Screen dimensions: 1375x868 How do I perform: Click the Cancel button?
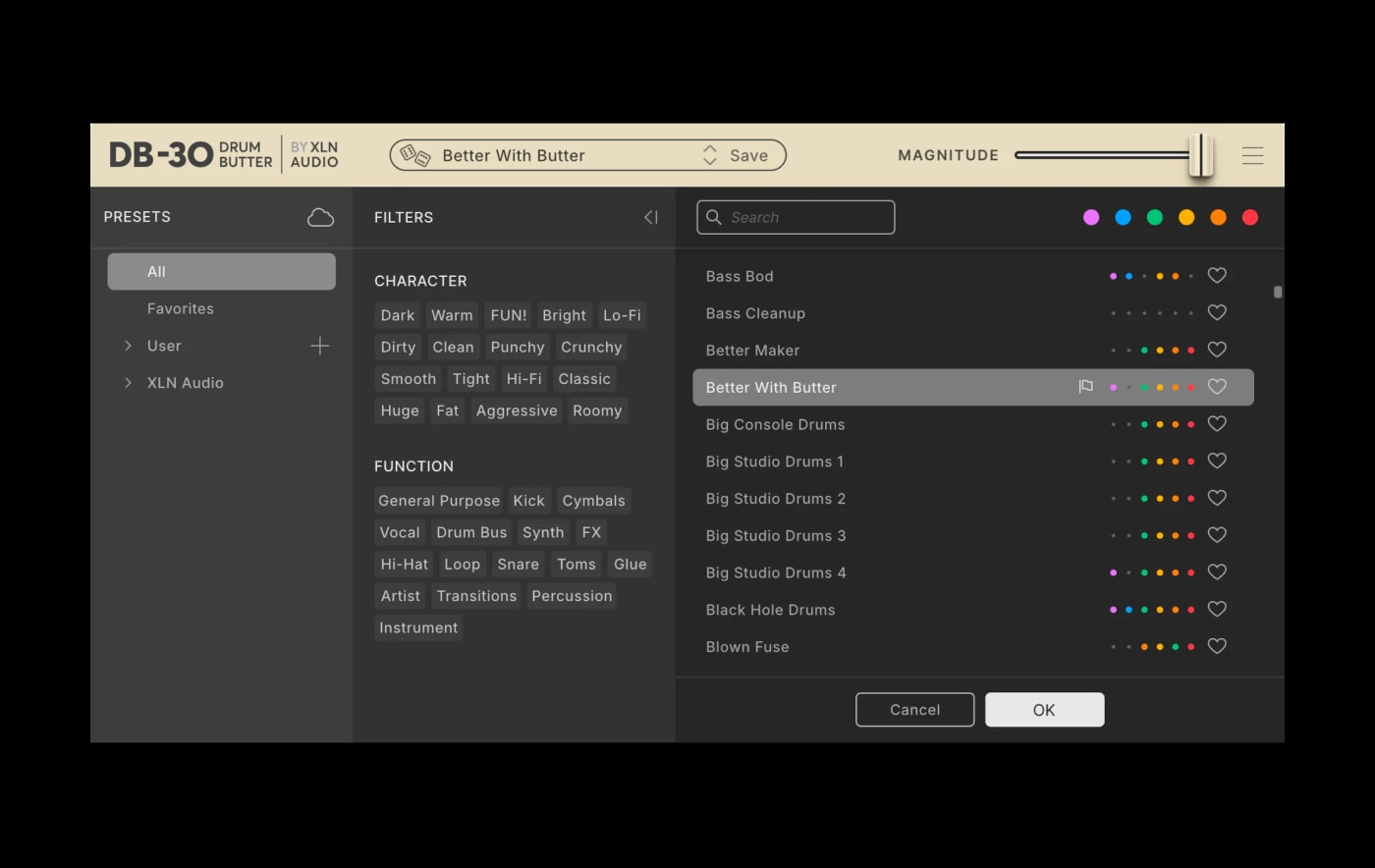[x=915, y=710]
